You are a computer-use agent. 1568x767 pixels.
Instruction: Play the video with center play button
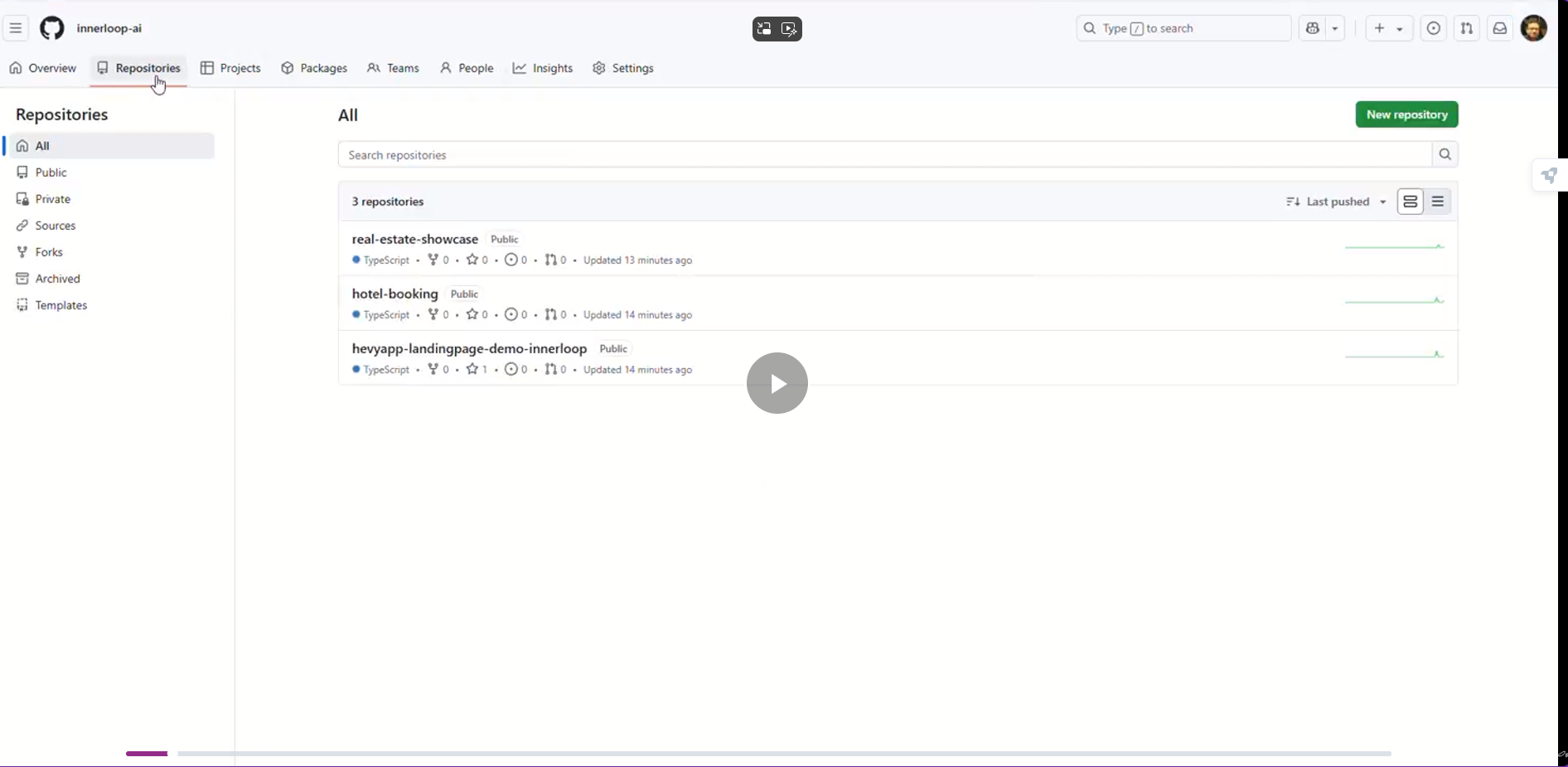click(x=777, y=383)
